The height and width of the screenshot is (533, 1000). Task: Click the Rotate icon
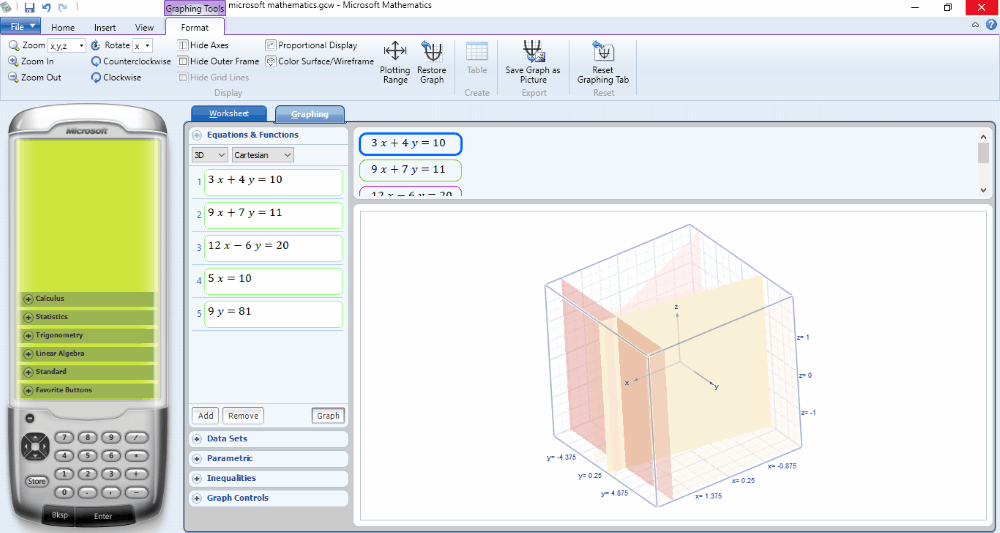pyautogui.click(x=96, y=45)
